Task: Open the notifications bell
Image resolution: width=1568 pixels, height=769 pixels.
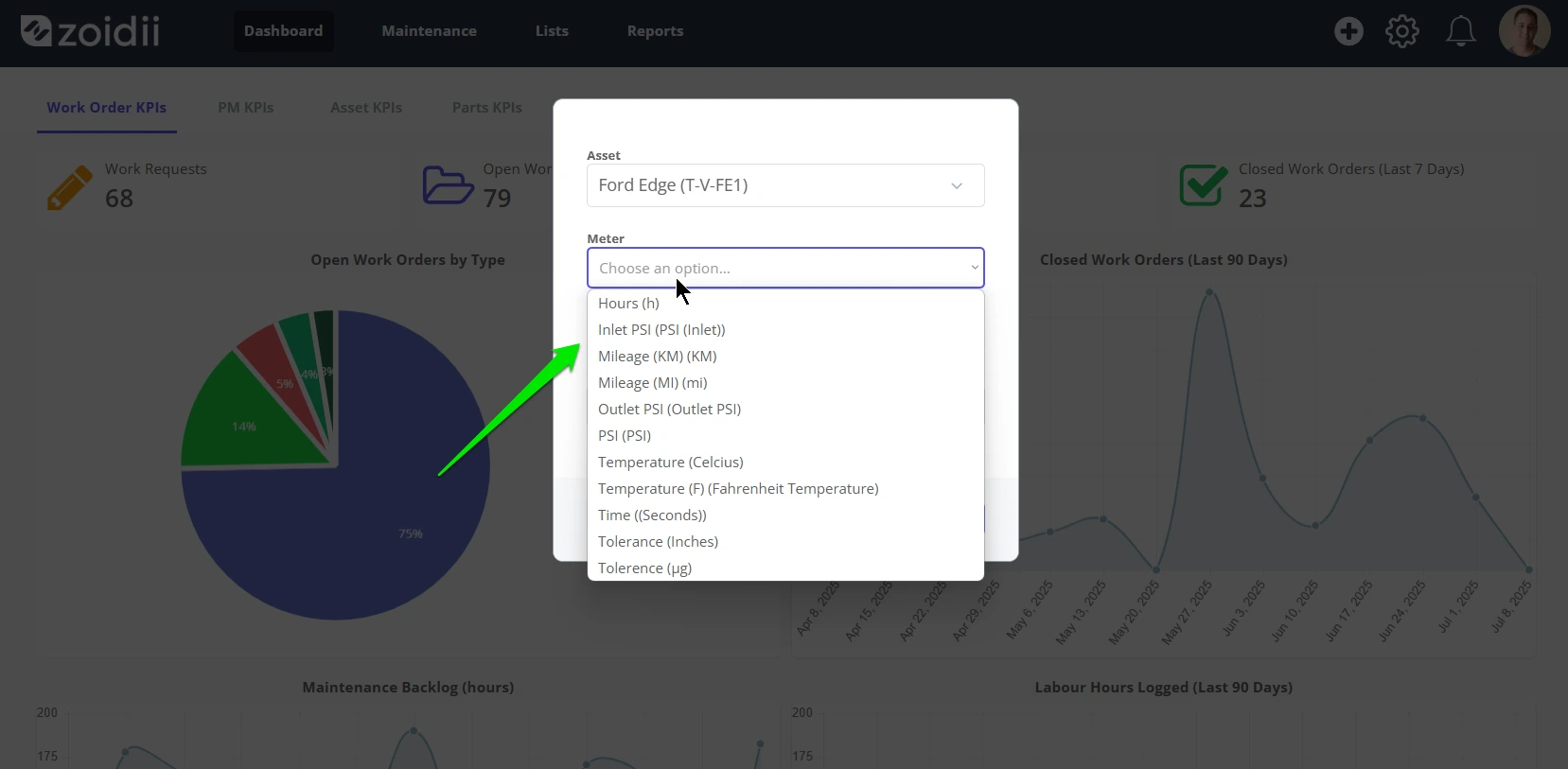Action: pyautogui.click(x=1461, y=31)
